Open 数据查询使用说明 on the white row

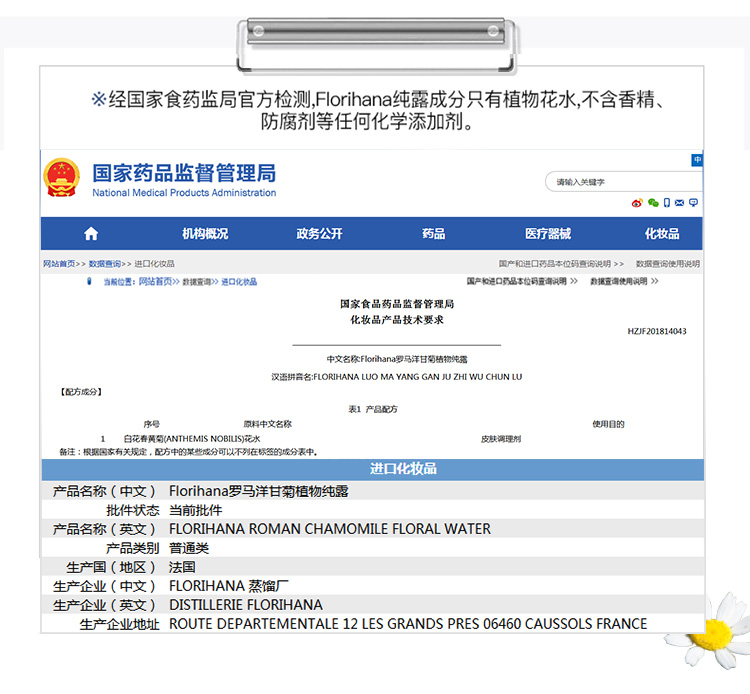pyautogui.click(x=618, y=281)
